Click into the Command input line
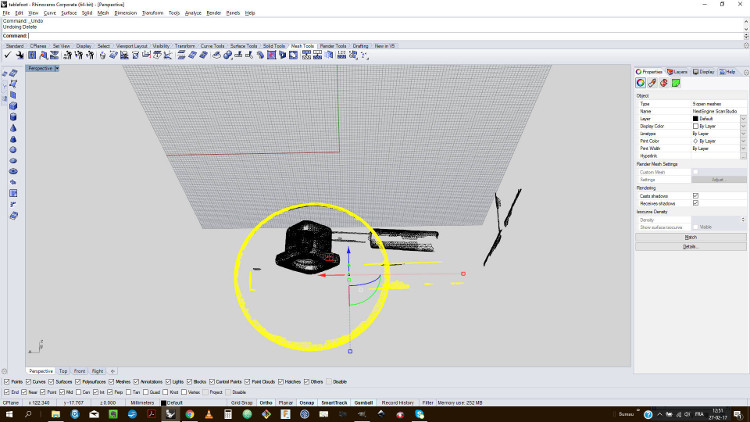Viewport: 750px width, 422px height. coord(385,36)
